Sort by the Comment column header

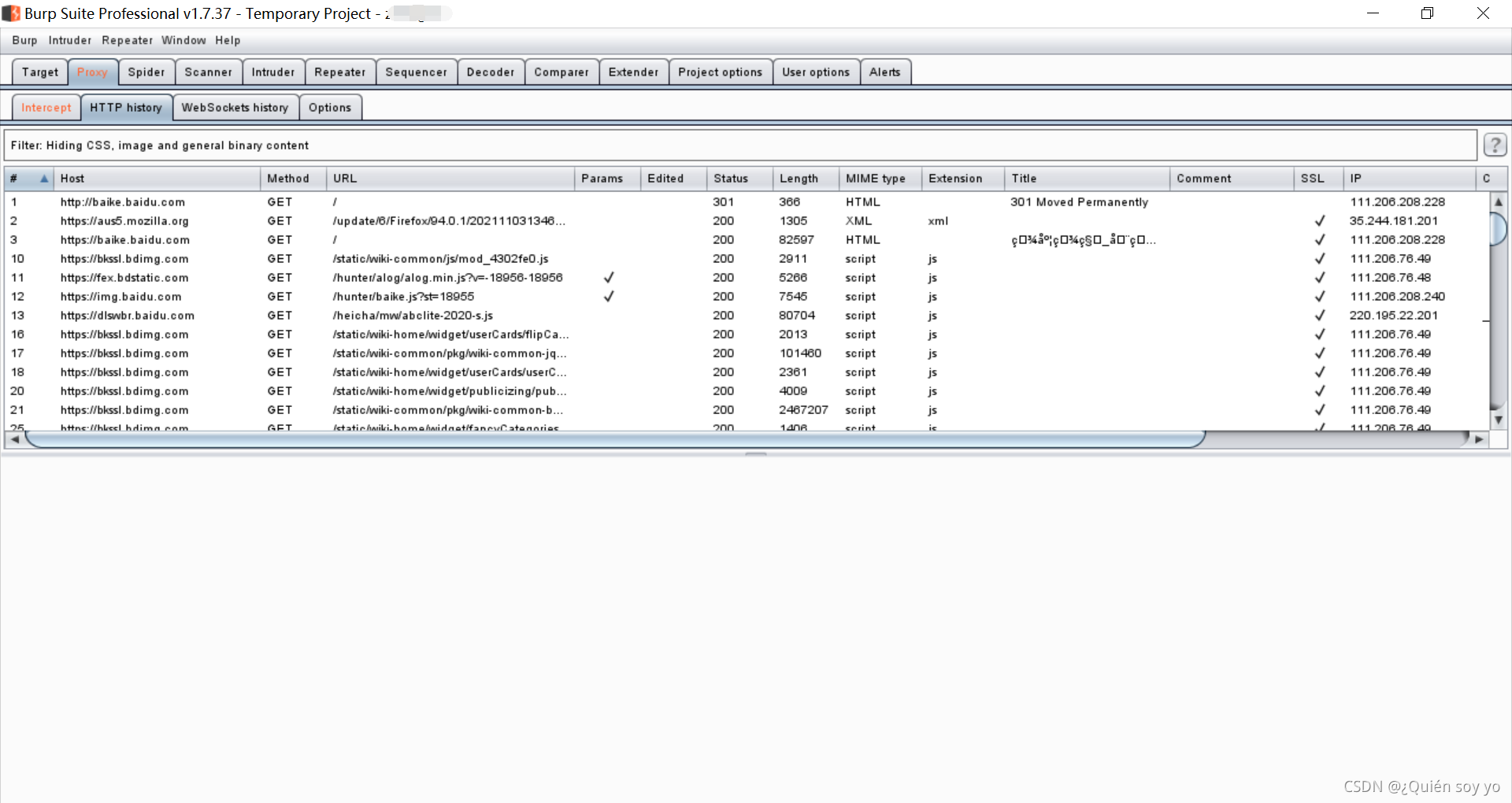pos(1232,179)
